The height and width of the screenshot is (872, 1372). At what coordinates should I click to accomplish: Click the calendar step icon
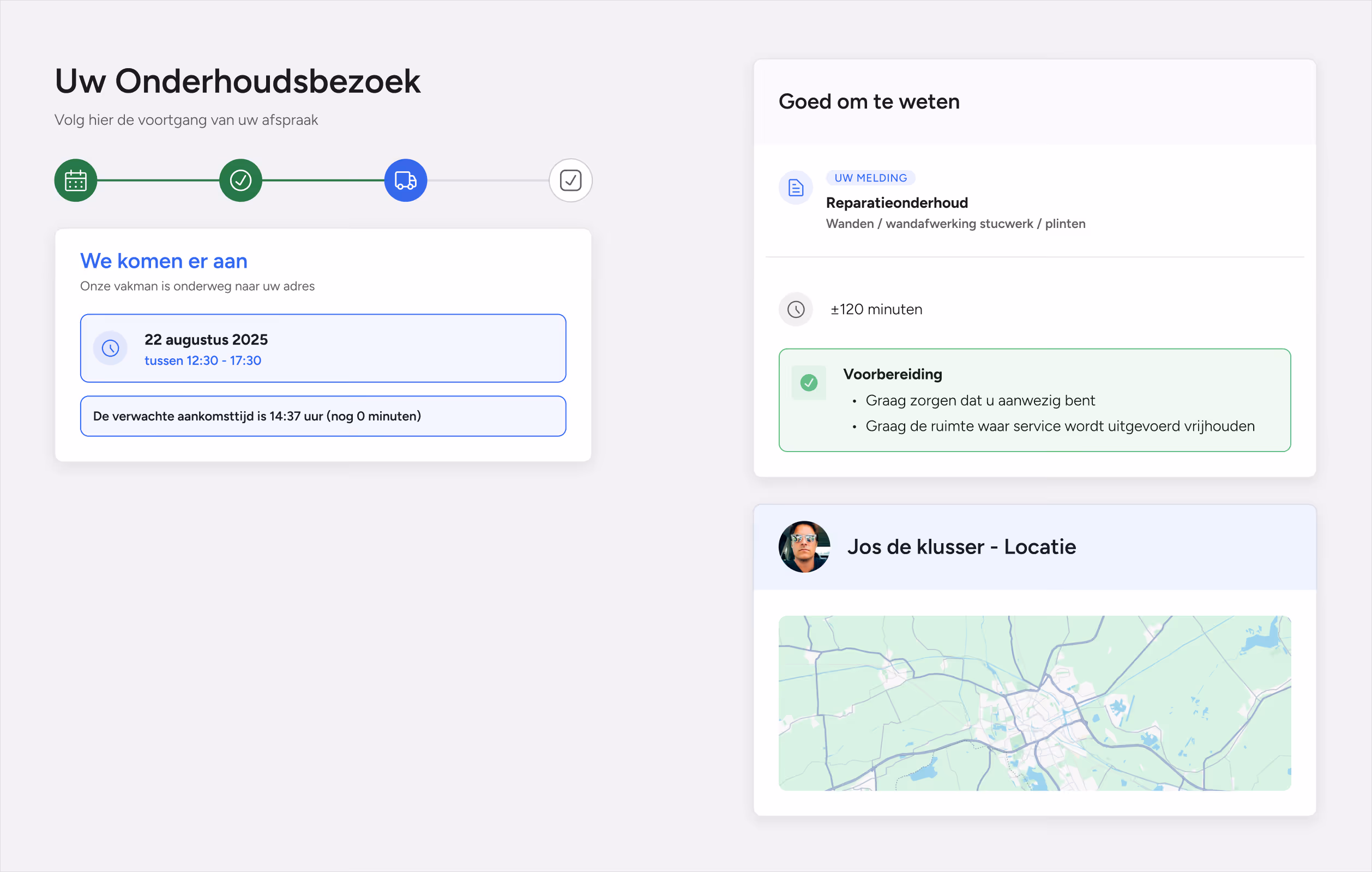[76, 181]
